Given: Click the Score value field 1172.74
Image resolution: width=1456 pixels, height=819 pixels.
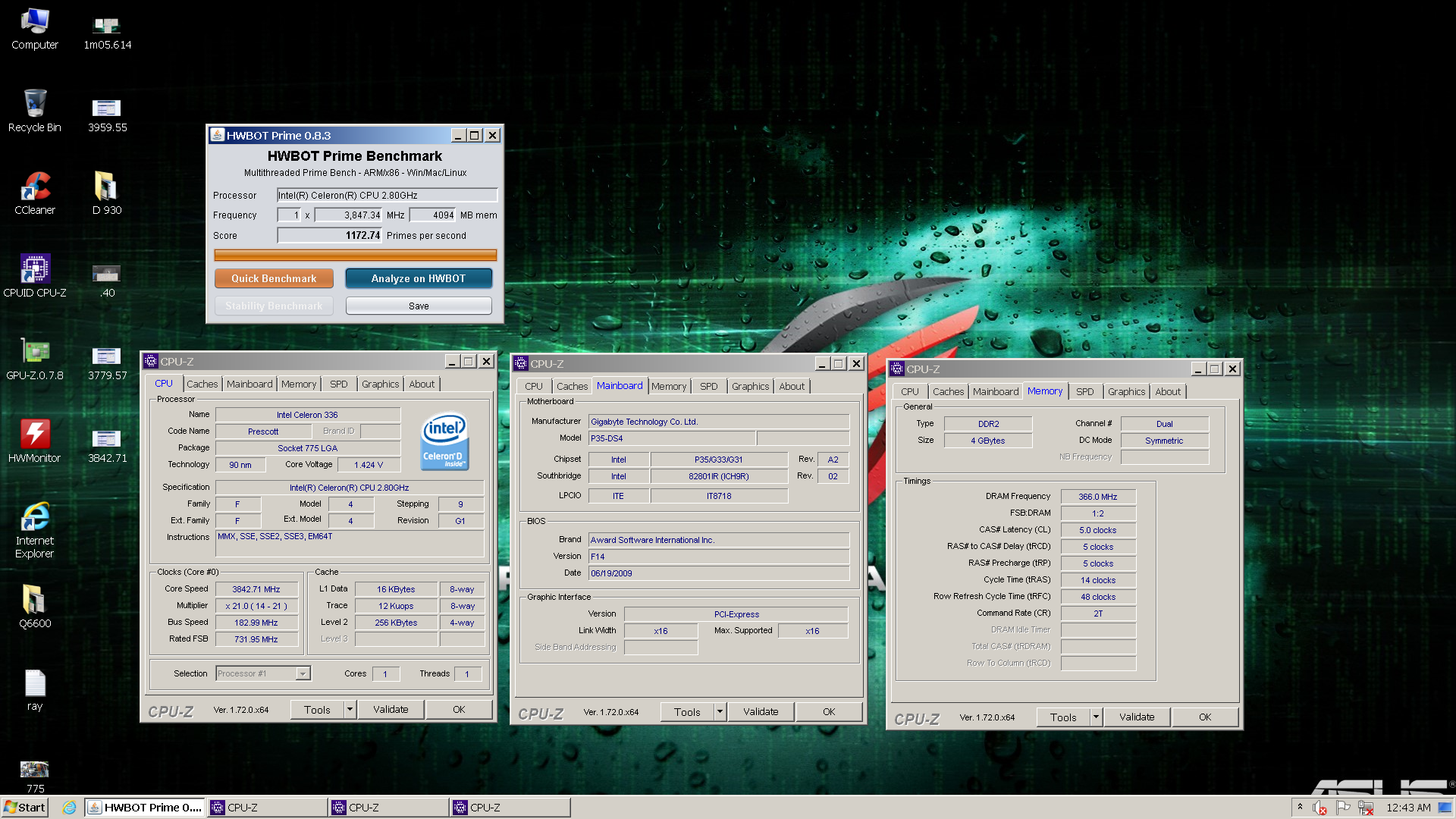Looking at the screenshot, I should click(x=330, y=235).
